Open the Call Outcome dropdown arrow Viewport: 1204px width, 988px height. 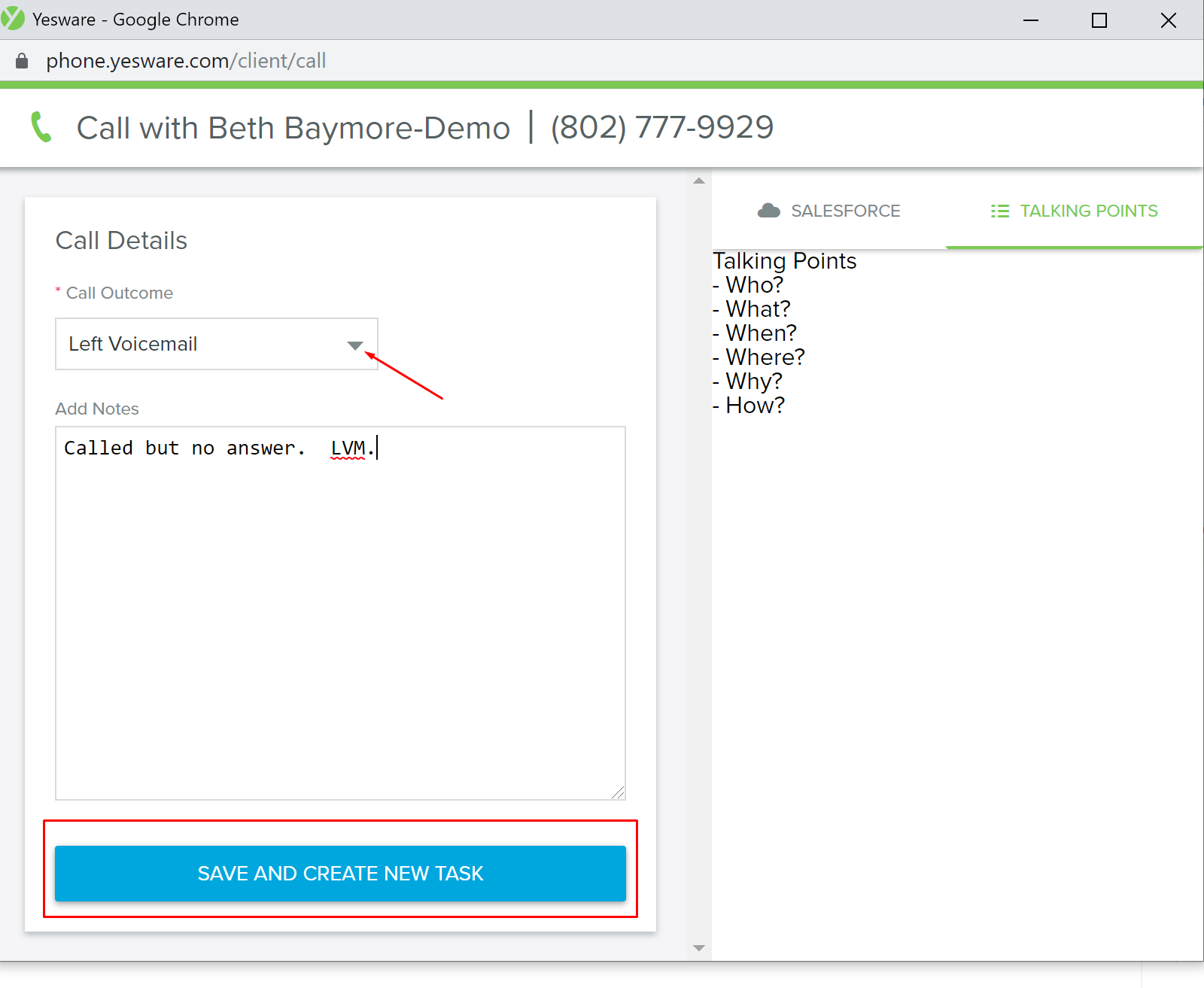coord(355,345)
